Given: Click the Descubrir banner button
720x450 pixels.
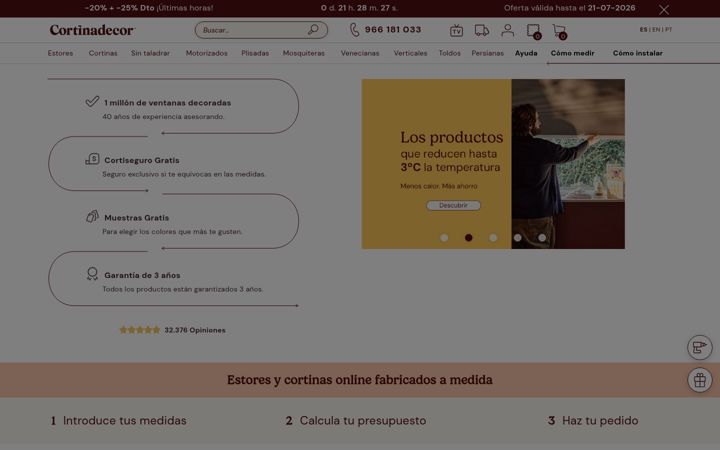Looking at the screenshot, I should point(453,205).
